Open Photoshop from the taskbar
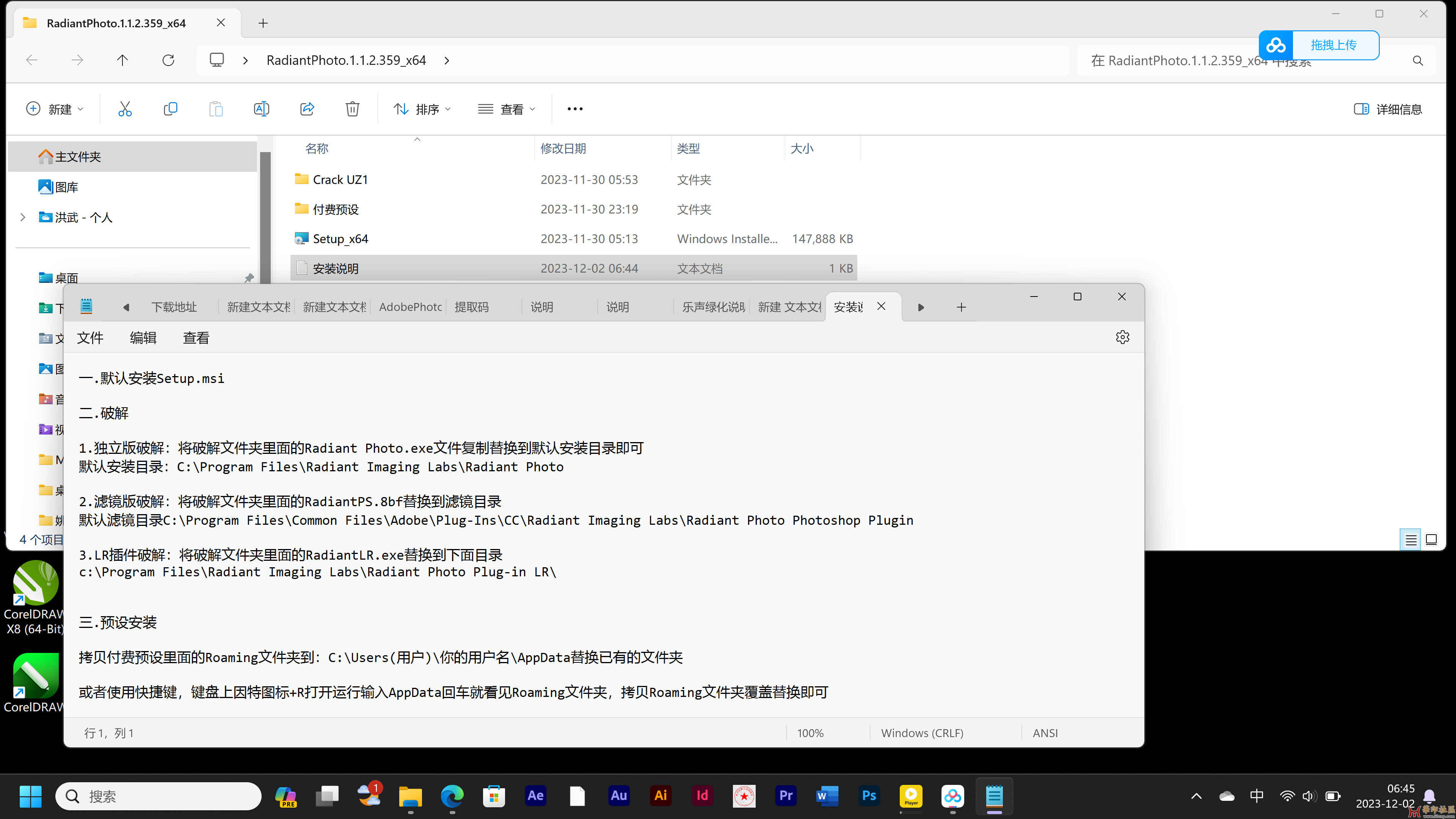The width and height of the screenshot is (1456, 819). pos(869,796)
